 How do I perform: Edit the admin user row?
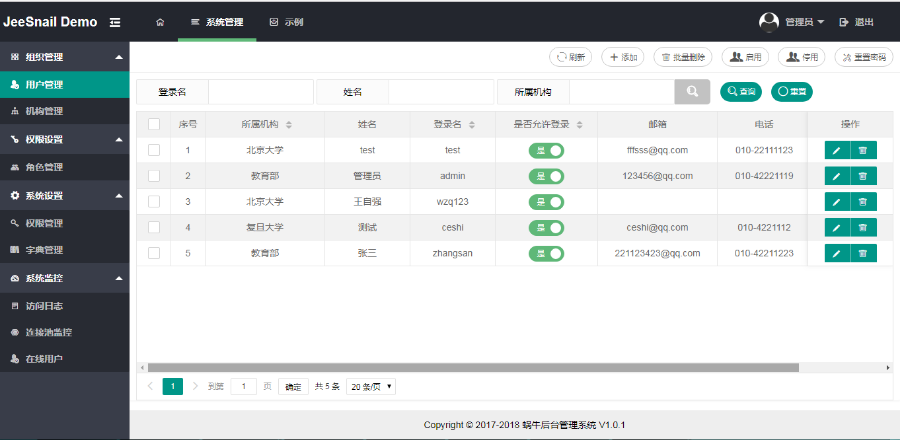coord(837,176)
